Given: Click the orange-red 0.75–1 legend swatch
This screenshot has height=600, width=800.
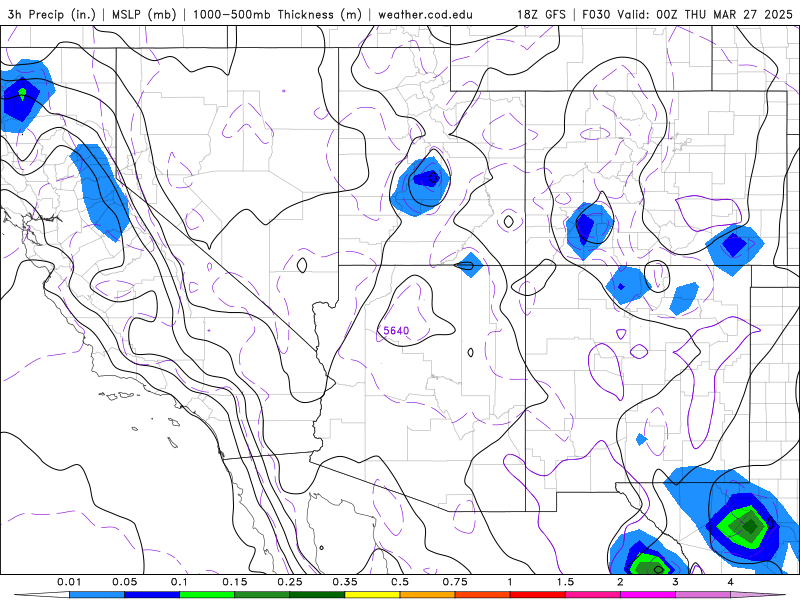Looking at the screenshot, I should tap(483, 595).
